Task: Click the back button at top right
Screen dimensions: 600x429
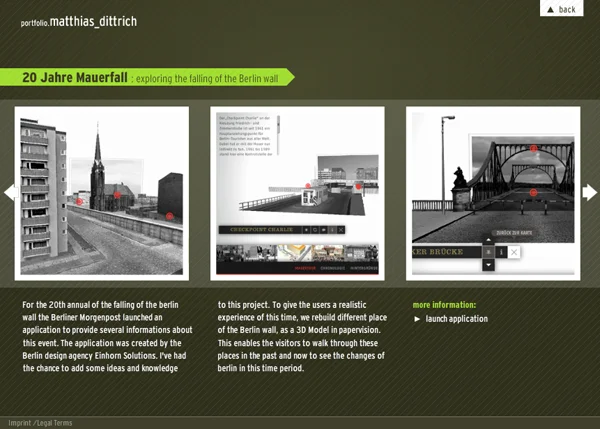Action: pyautogui.click(x=561, y=9)
